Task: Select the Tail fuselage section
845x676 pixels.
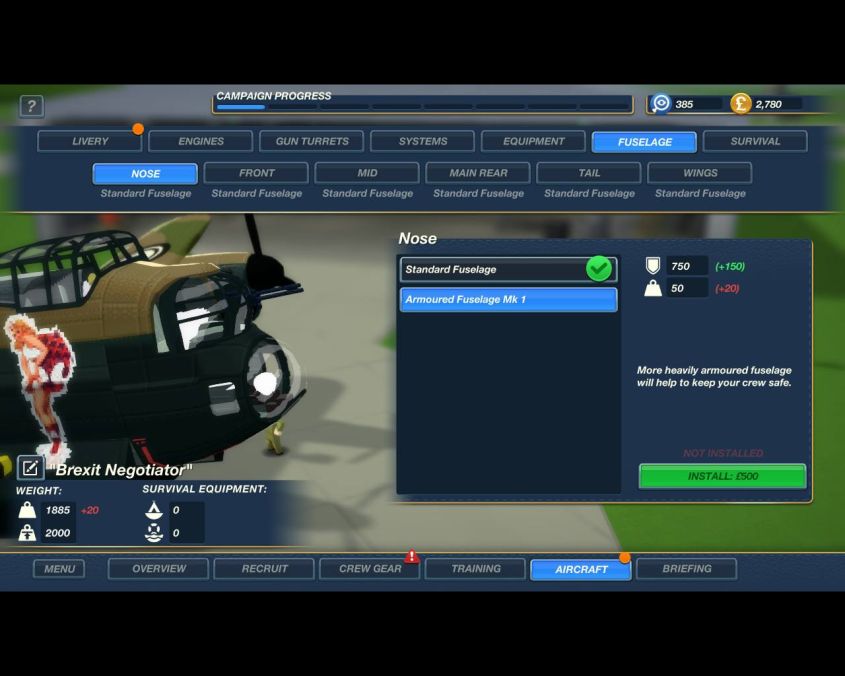Action: (x=589, y=173)
